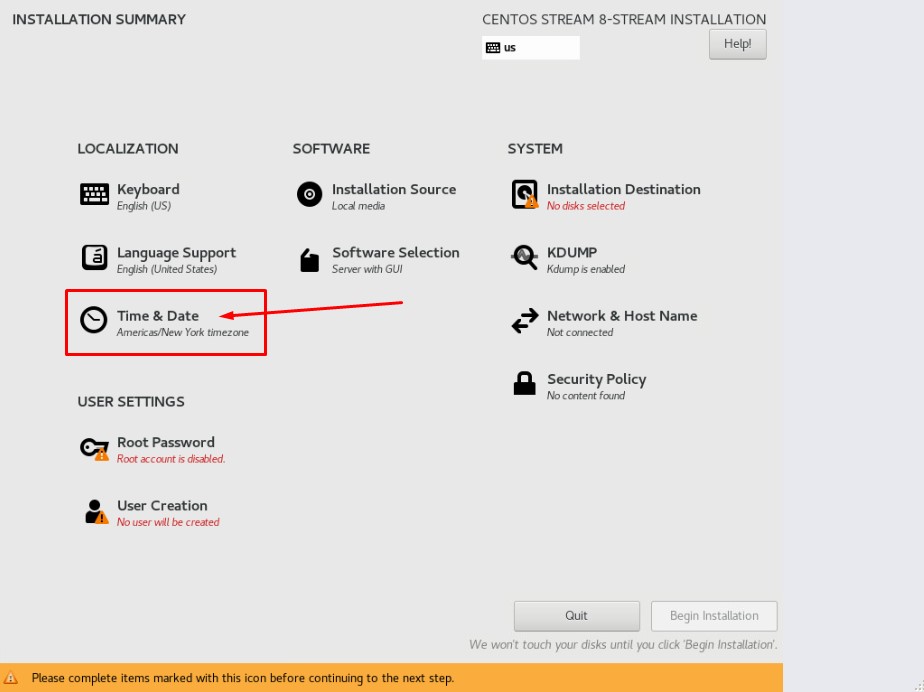Click the Security Policy padlock icon
This screenshot has width=924, height=692.
click(524, 384)
